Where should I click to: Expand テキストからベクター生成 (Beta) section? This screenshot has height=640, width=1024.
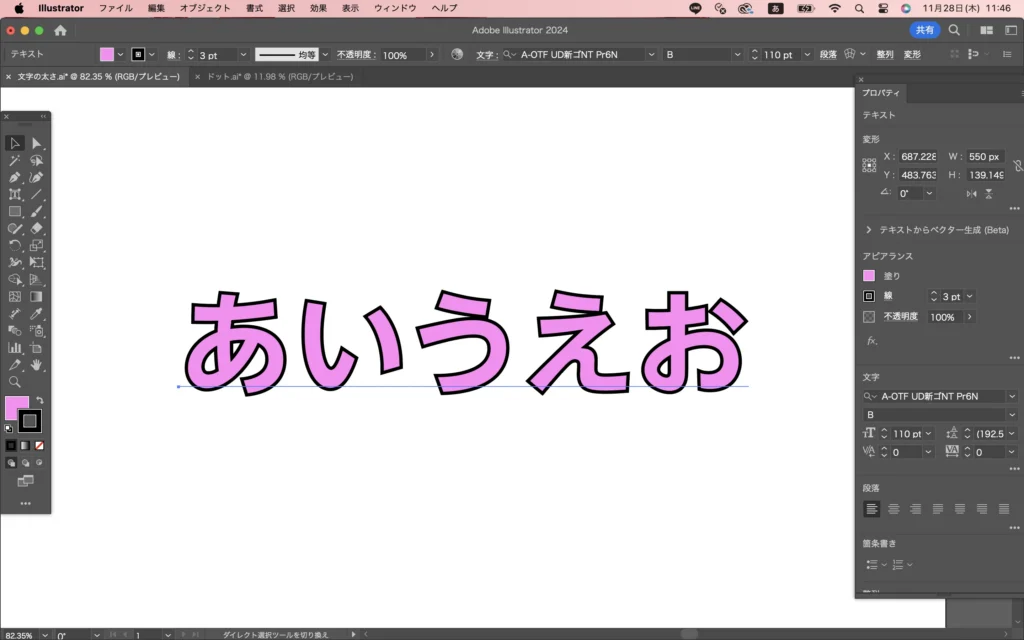click(868, 230)
